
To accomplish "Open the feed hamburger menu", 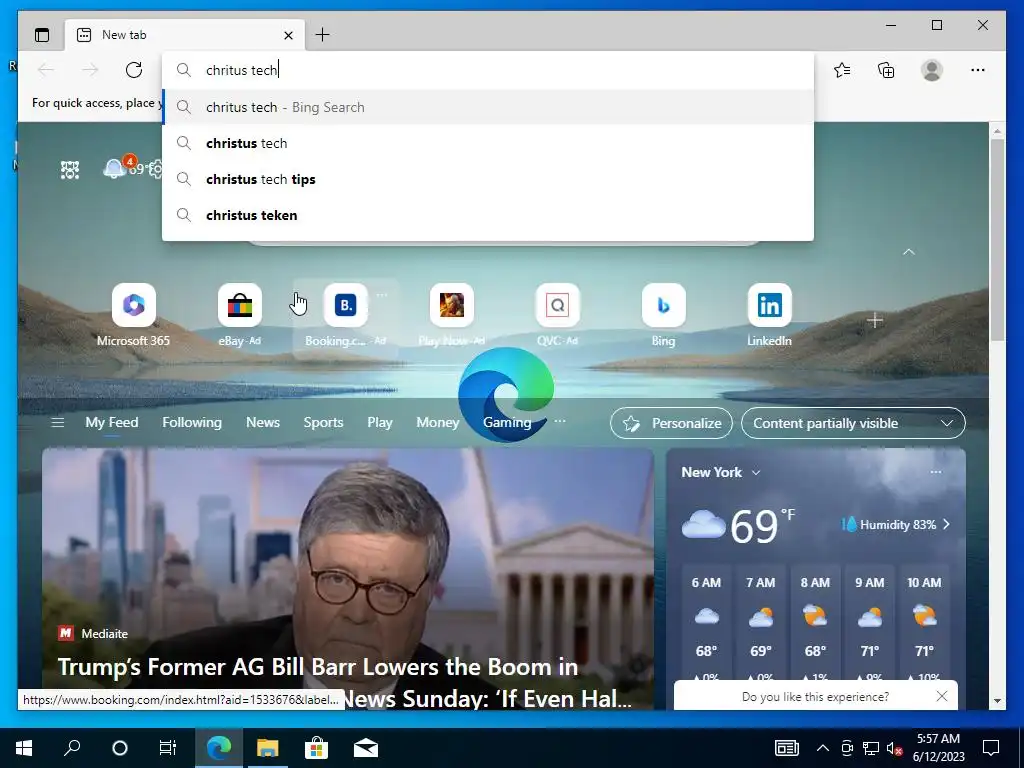I will pos(57,423).
